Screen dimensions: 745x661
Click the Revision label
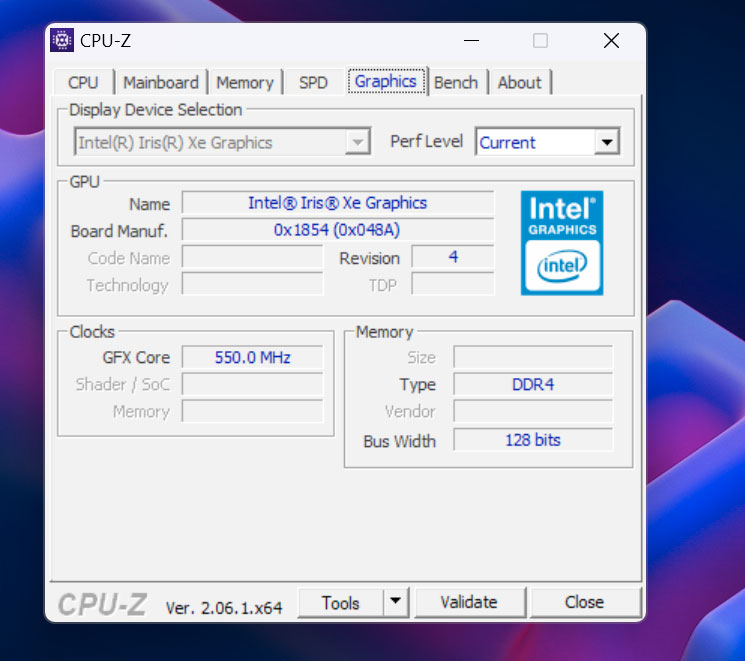point(369,258)
